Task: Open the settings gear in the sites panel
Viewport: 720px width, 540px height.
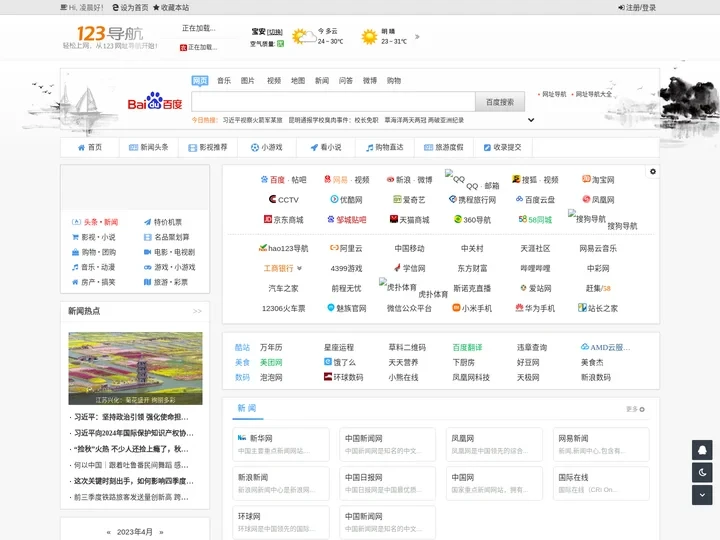Action: tap(652, 172)
